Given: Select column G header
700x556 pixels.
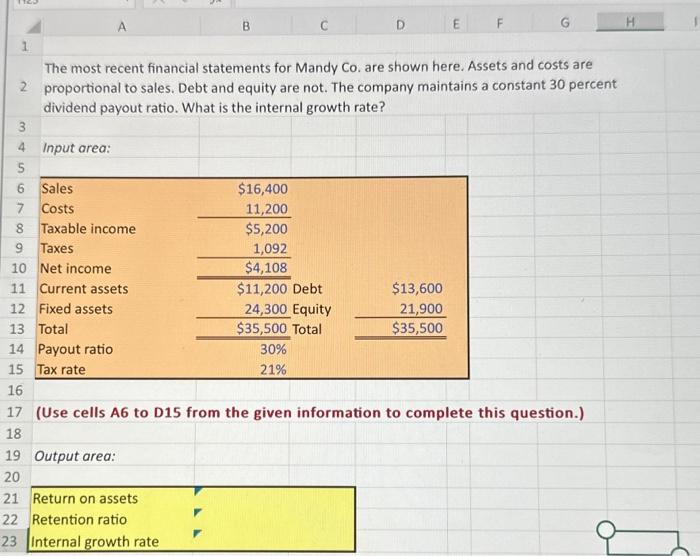Looking at the screenshot, I should point(565,22).
